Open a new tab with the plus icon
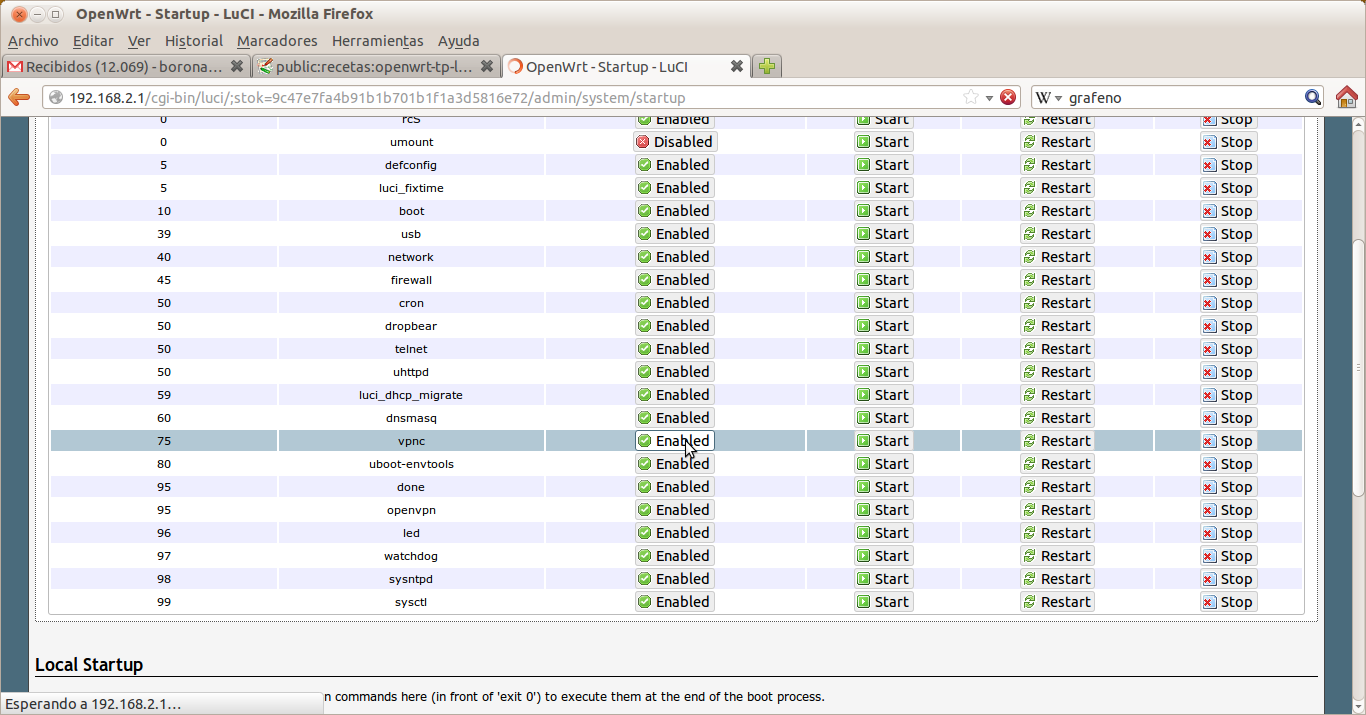The height and width of the screenshot is (715, 1366). [x=767, y=66]
